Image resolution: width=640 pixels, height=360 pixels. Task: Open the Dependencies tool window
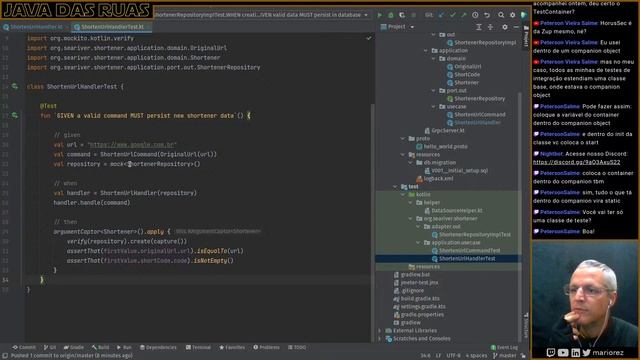[158, 347]
